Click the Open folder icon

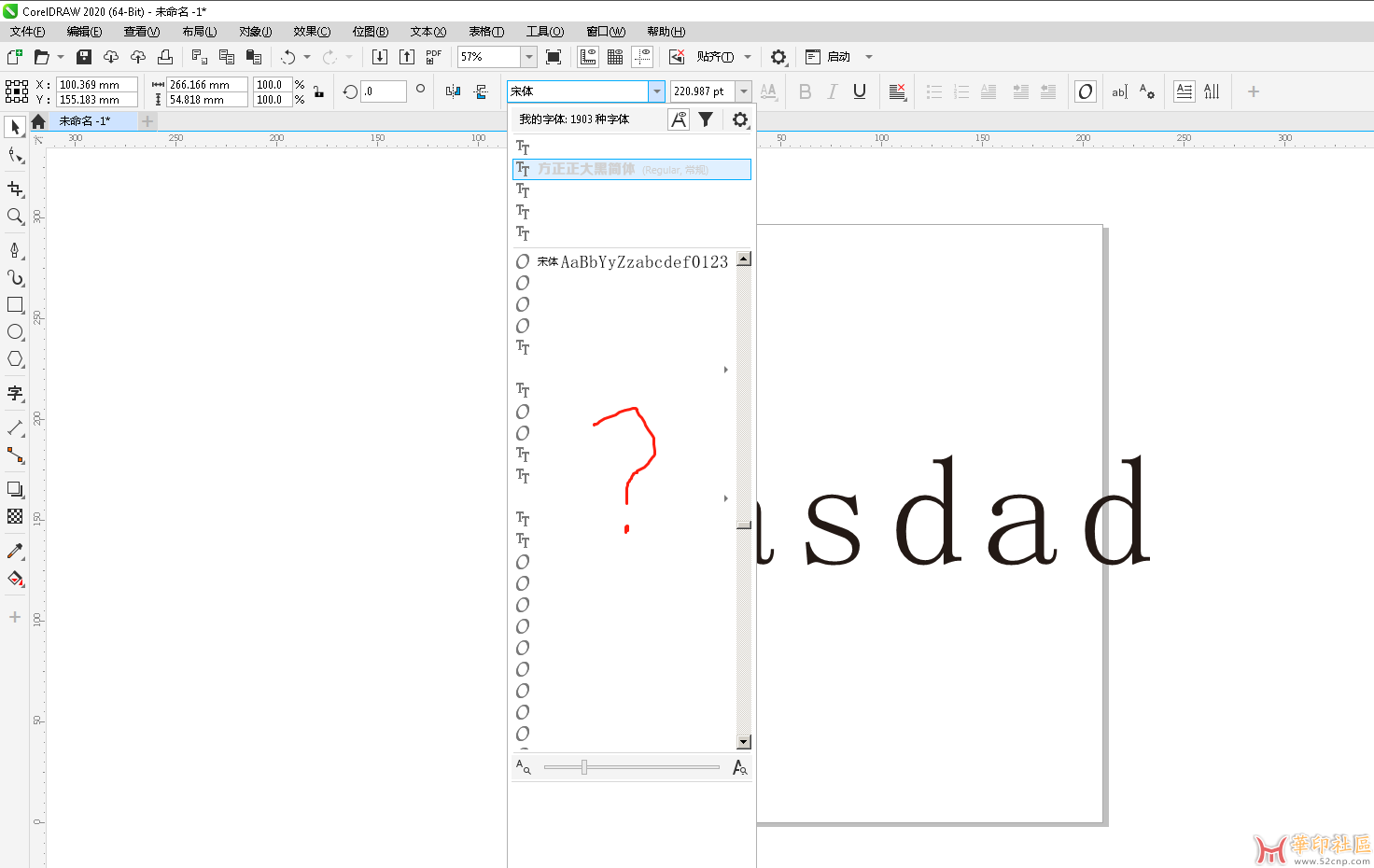click(41, 57)
